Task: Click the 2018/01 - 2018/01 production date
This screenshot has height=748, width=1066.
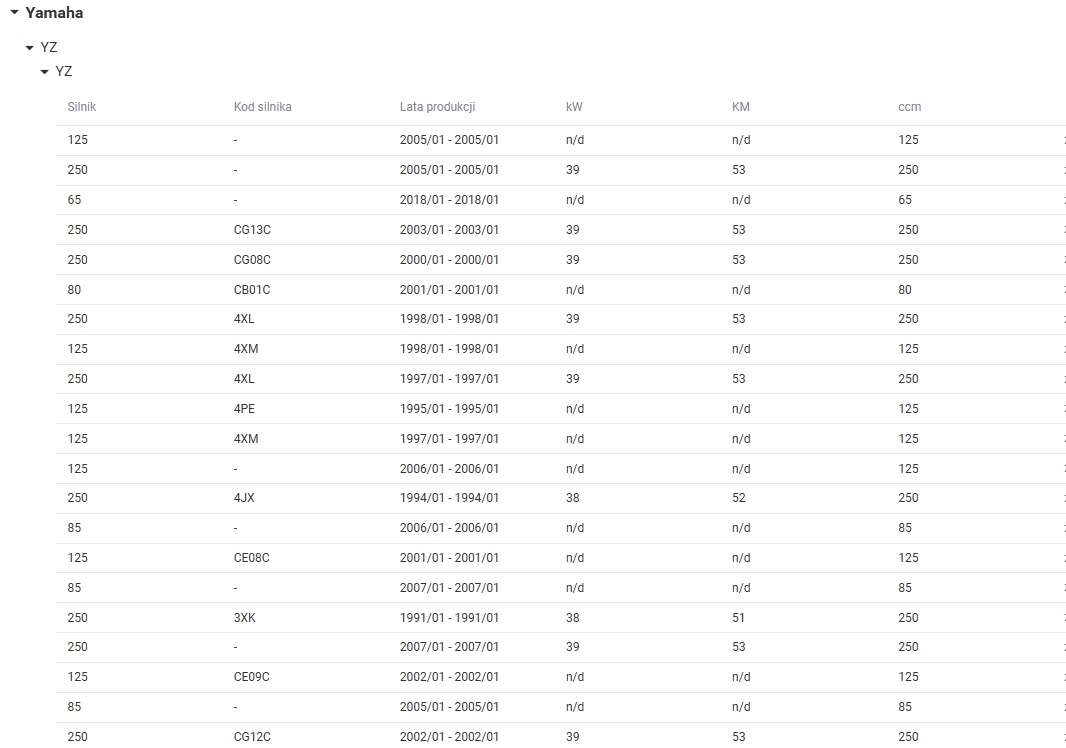Action: click(449, 200)
